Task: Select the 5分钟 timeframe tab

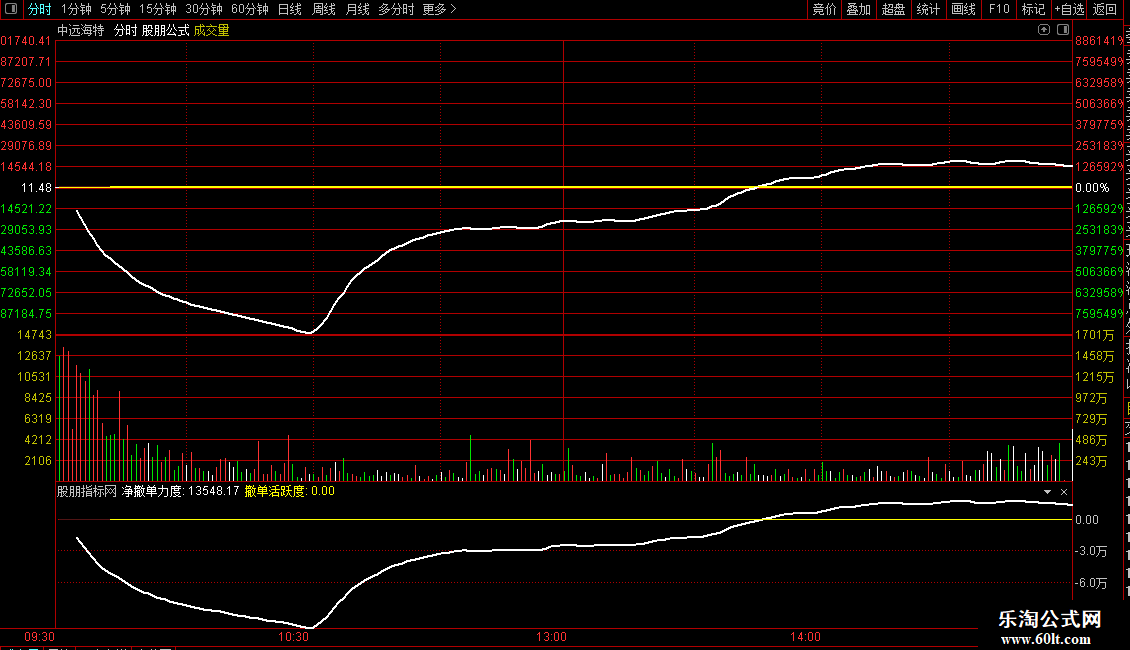Action: 115,9
